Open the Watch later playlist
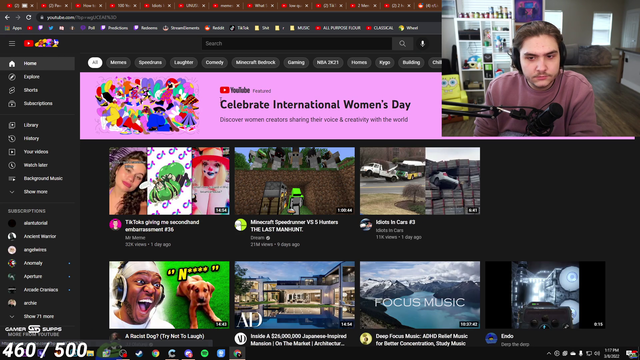This screenshot has width=640, height=360. coord(37,165)
